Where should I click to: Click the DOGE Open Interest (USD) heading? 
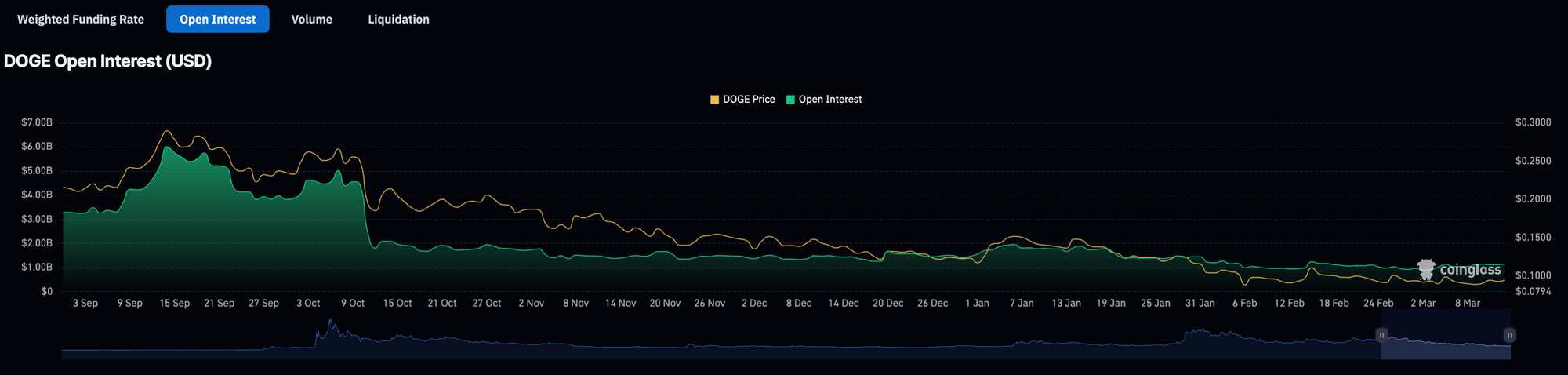(x=108, y=61)
